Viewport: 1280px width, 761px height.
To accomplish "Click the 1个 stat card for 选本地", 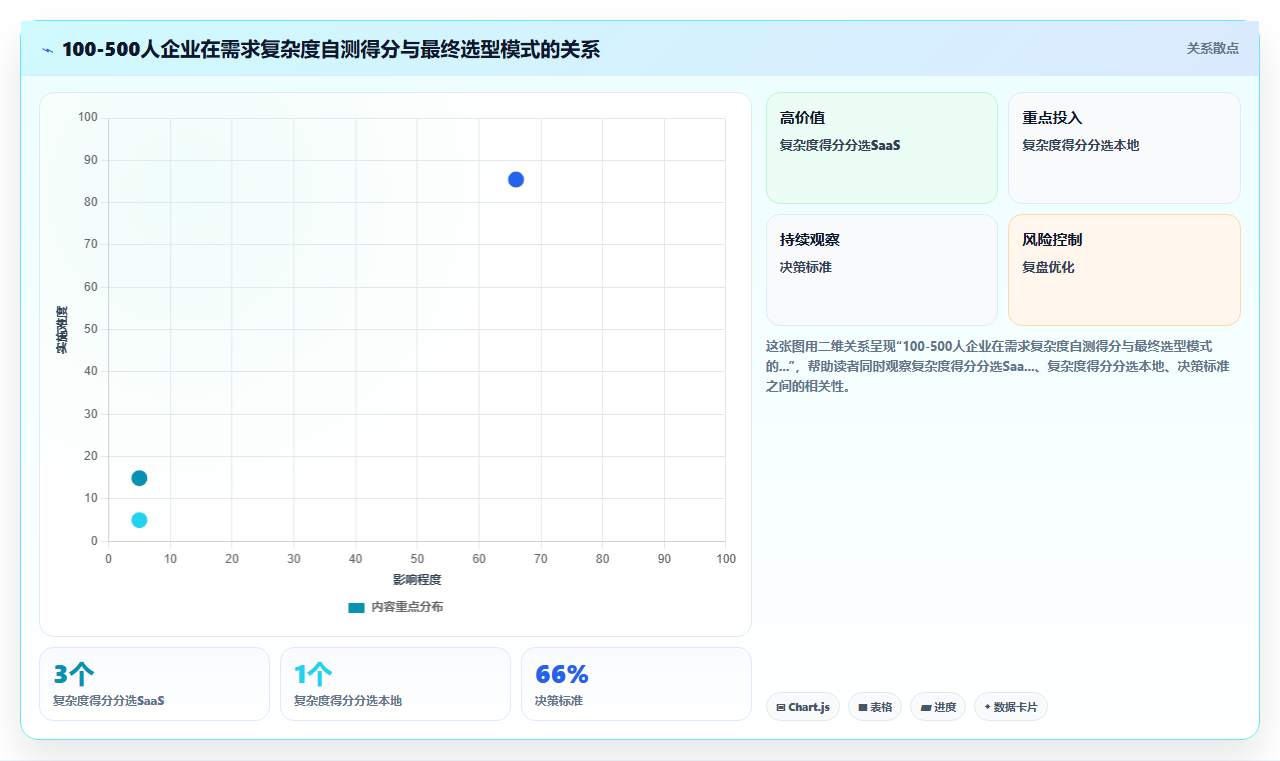I will click(395, 684).
